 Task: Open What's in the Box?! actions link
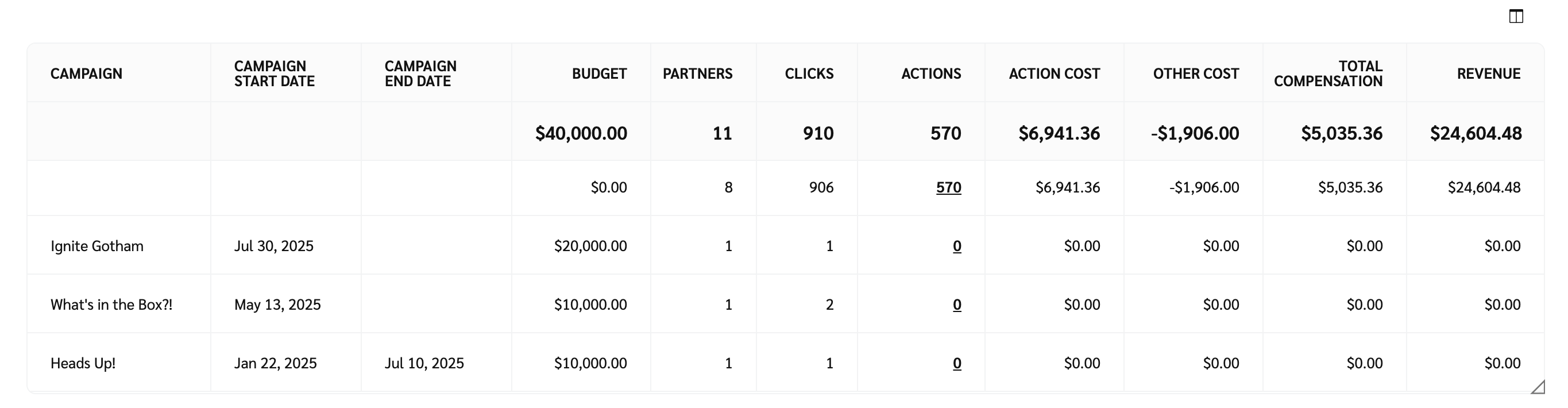coord(957,305)
